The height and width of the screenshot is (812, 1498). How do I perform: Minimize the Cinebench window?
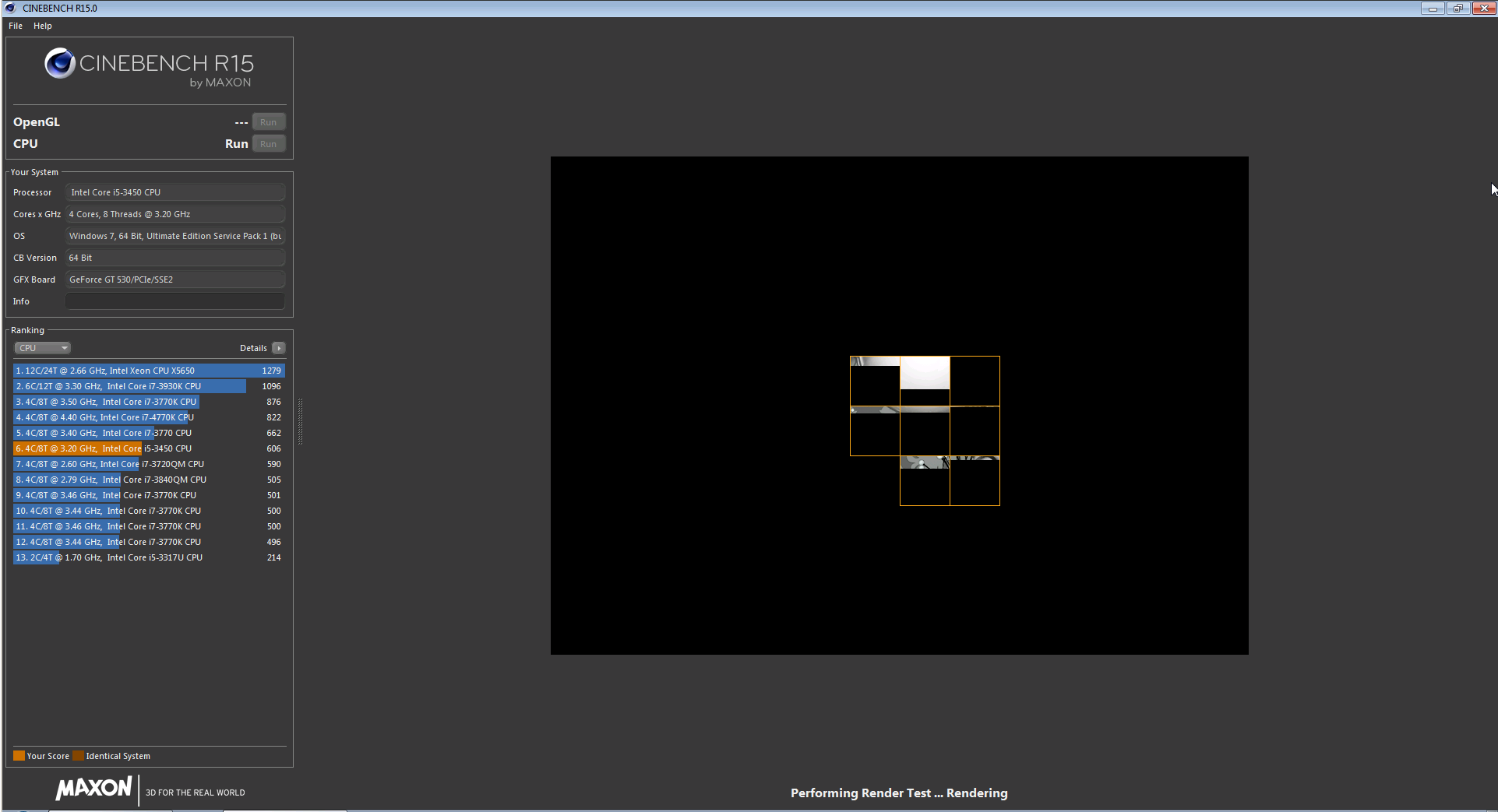coord(1433,9)
